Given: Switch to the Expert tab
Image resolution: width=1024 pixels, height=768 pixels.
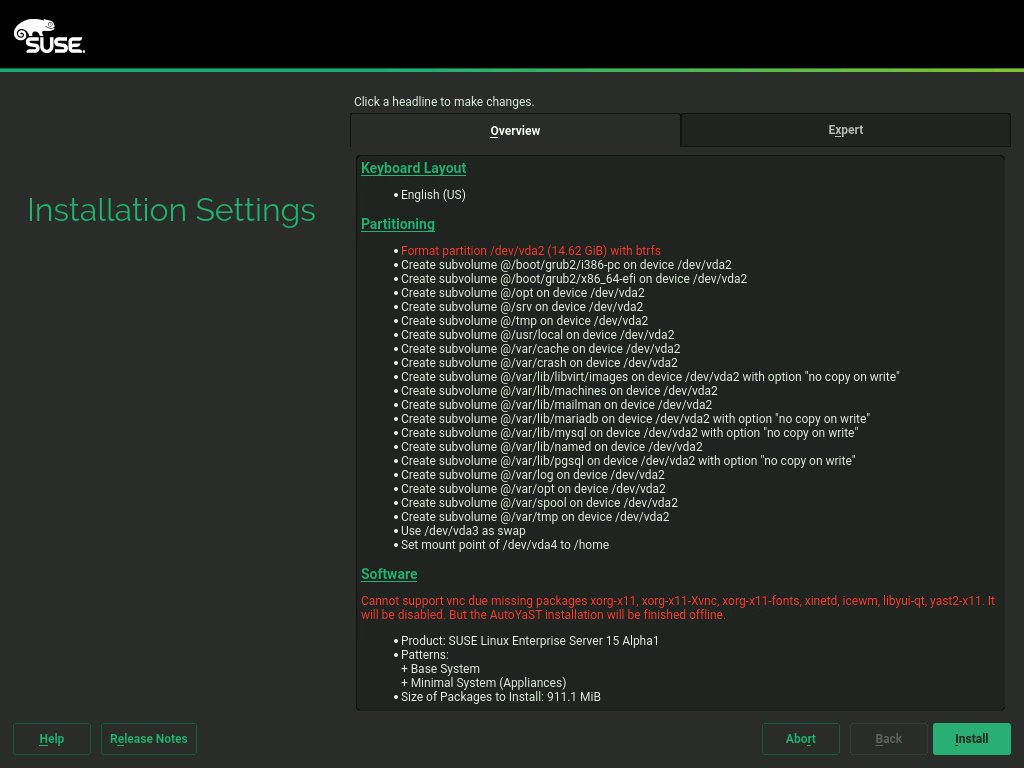Looking at the screenshot, I should tap(845, 130).
